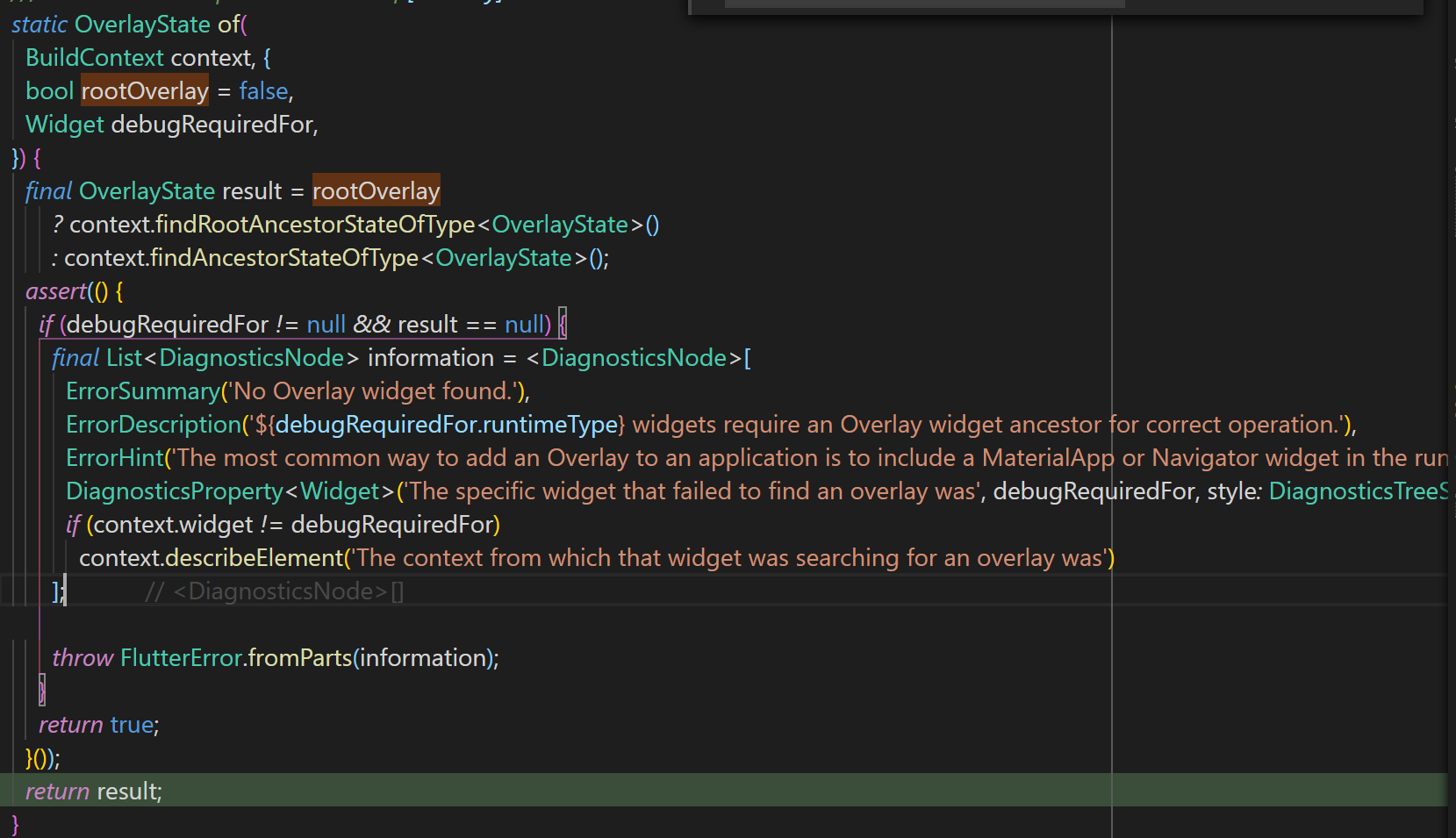Image resolution: width=1456 pixels, height=838 pixels.
Task: Click 'result' in the highlighted return line
Action: click(126, 791)
